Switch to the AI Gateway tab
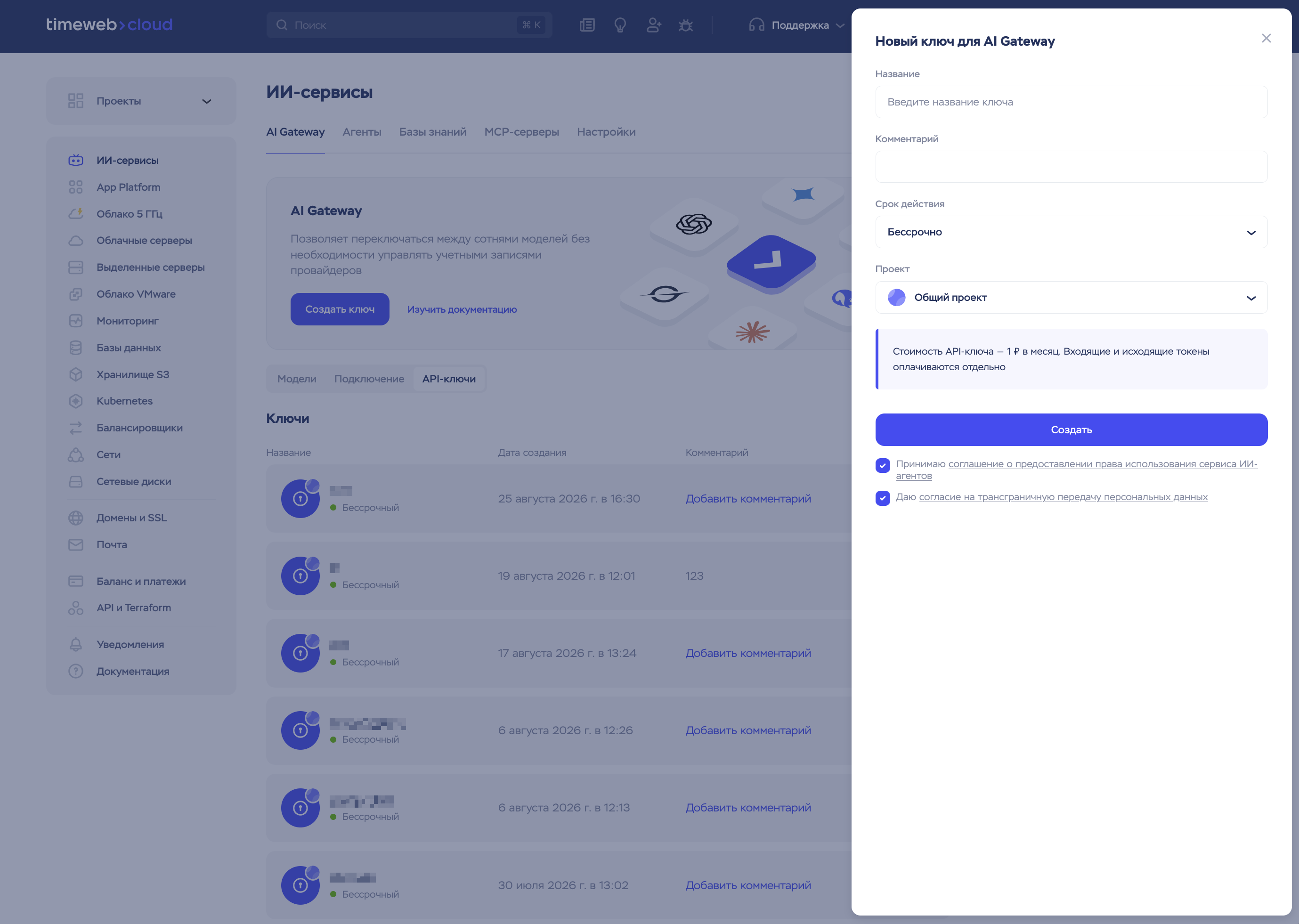Screen dimensions: 1299x924 (x=295, y=132)
